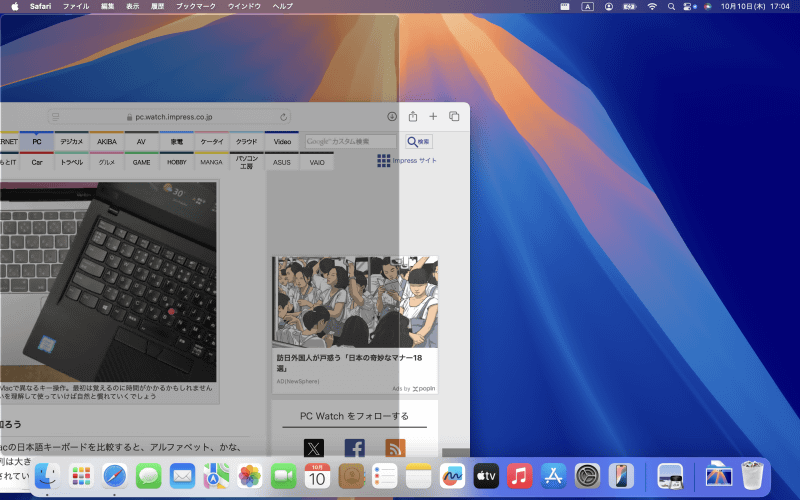Click the input source A icon
The image size is (800, 500).
click(588, 7)
